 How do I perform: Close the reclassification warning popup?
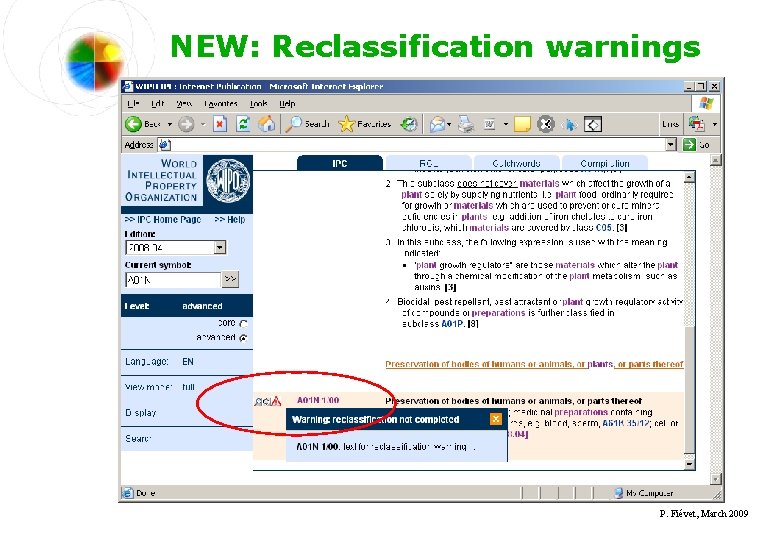coord(496,419)
